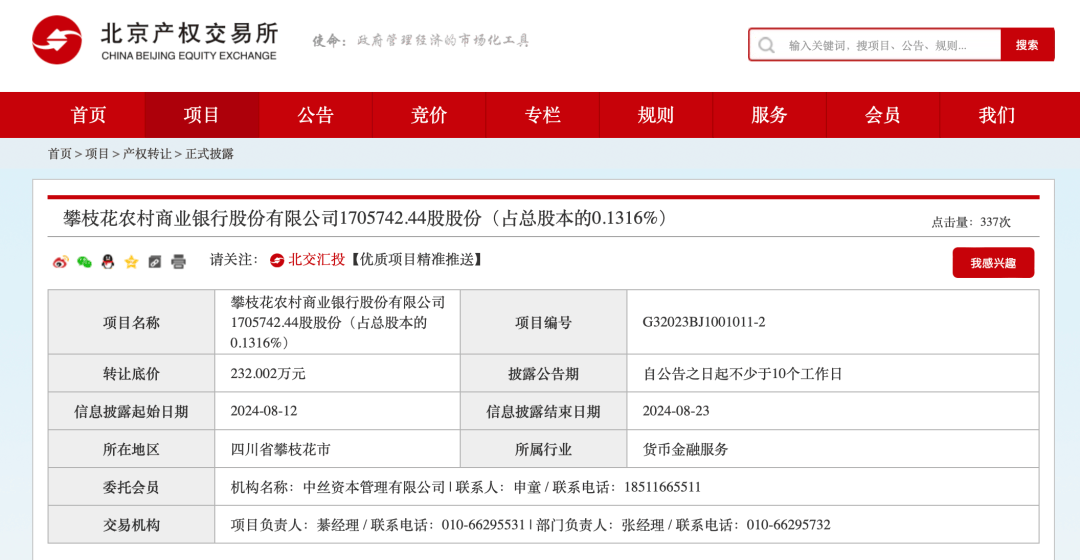Click the page title 攀枝花农村商业银行股份 heading
Viewport: 1080px width, 560px height.
pyautogui.click(x=365, y=218)
